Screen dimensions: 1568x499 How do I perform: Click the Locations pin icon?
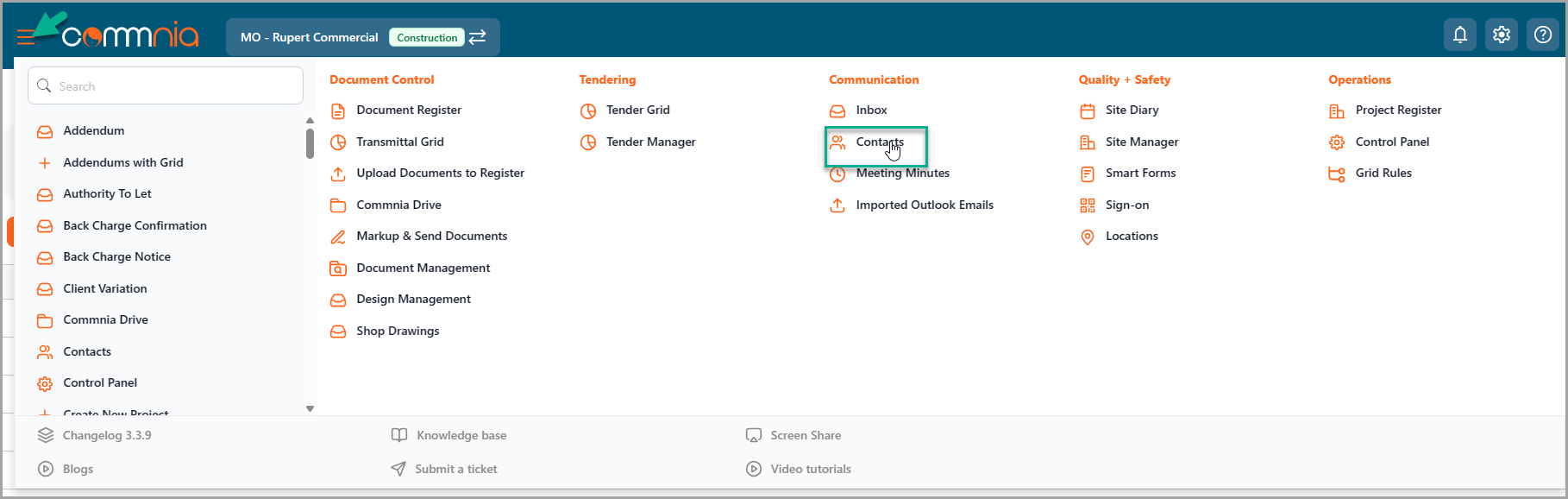(x=1087, y=237)
